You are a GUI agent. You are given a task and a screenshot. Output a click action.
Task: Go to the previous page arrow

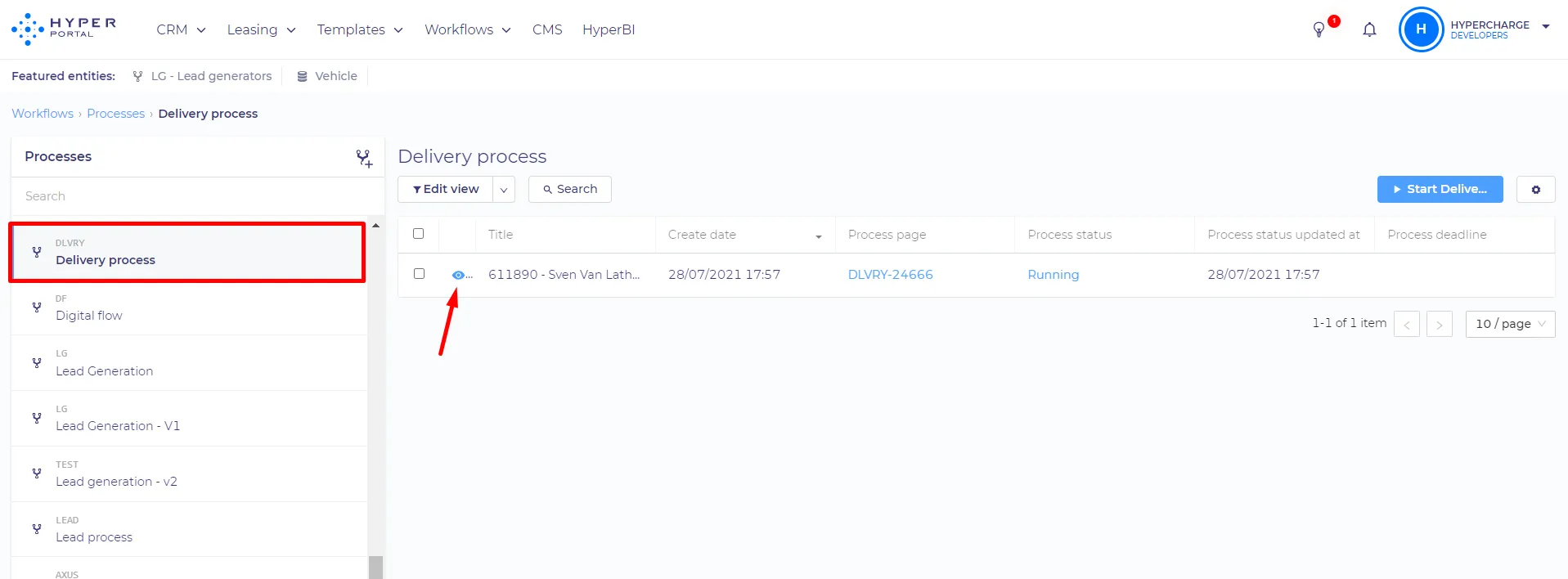[x=1407, y=324]
